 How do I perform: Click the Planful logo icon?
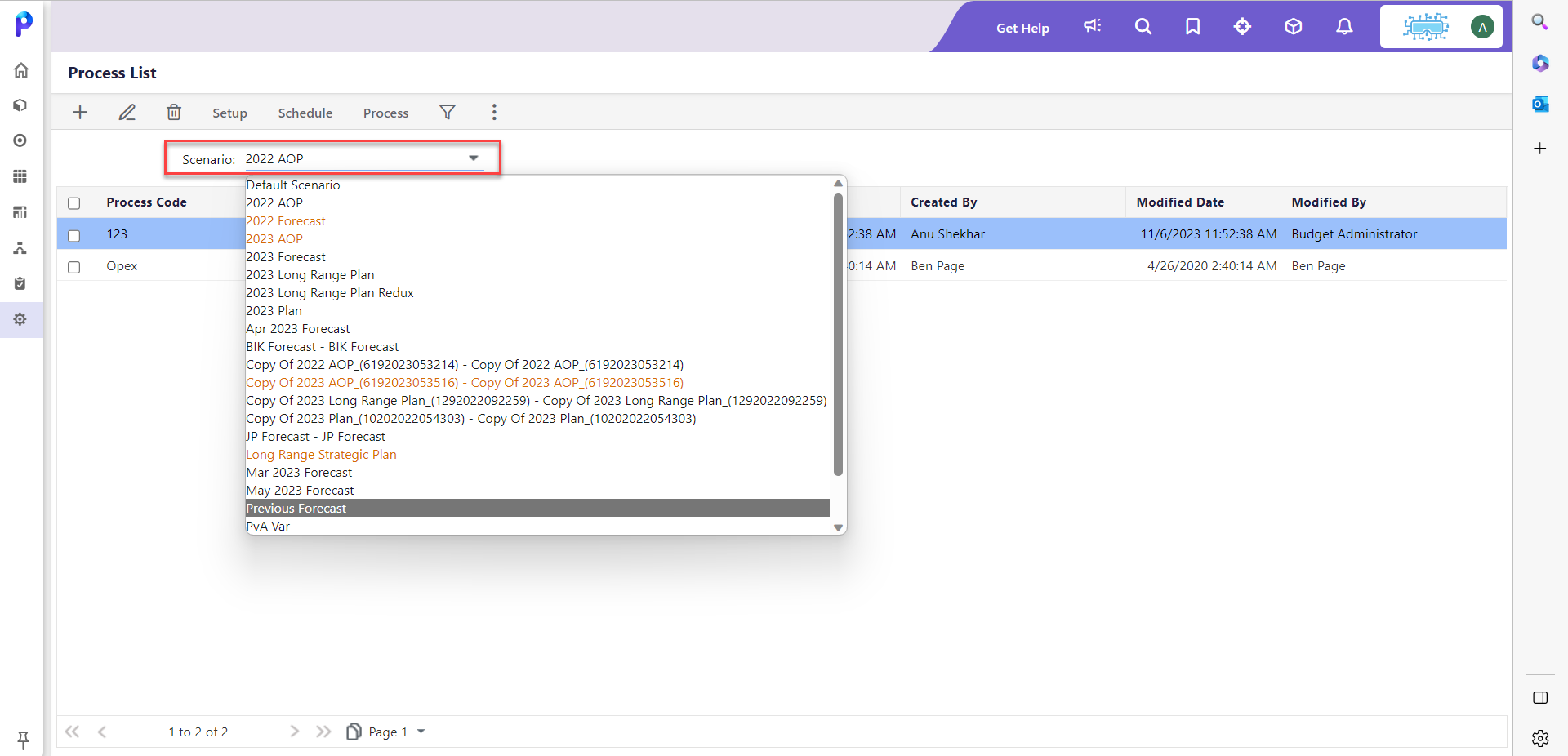tap(24, 24)
